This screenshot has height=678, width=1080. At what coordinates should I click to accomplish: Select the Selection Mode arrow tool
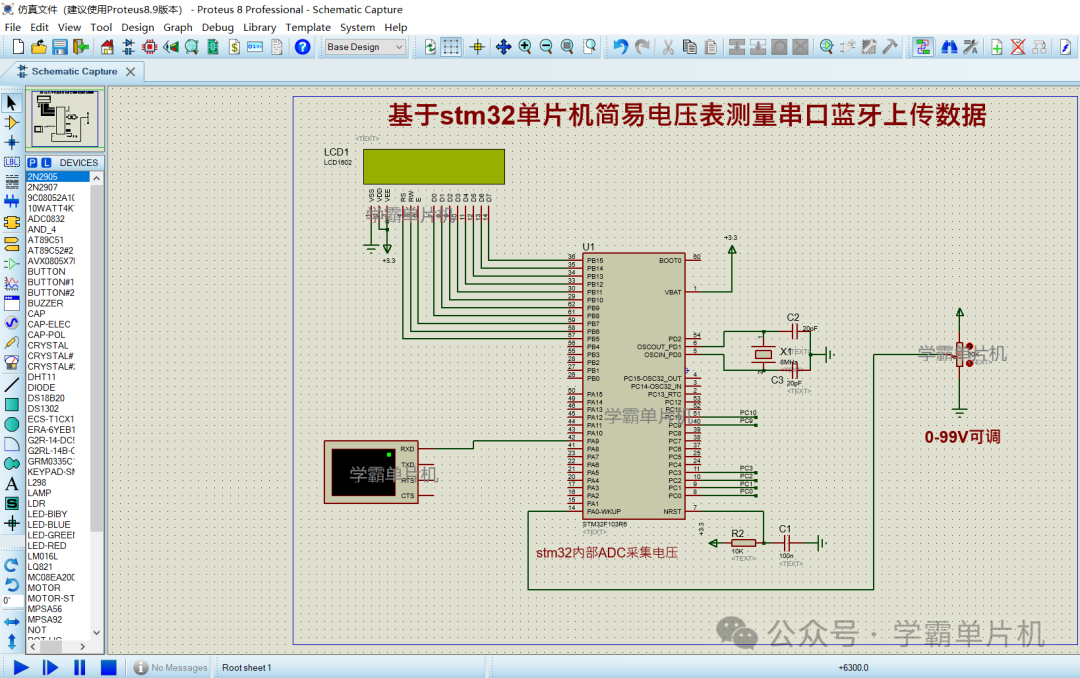(12, 103)
